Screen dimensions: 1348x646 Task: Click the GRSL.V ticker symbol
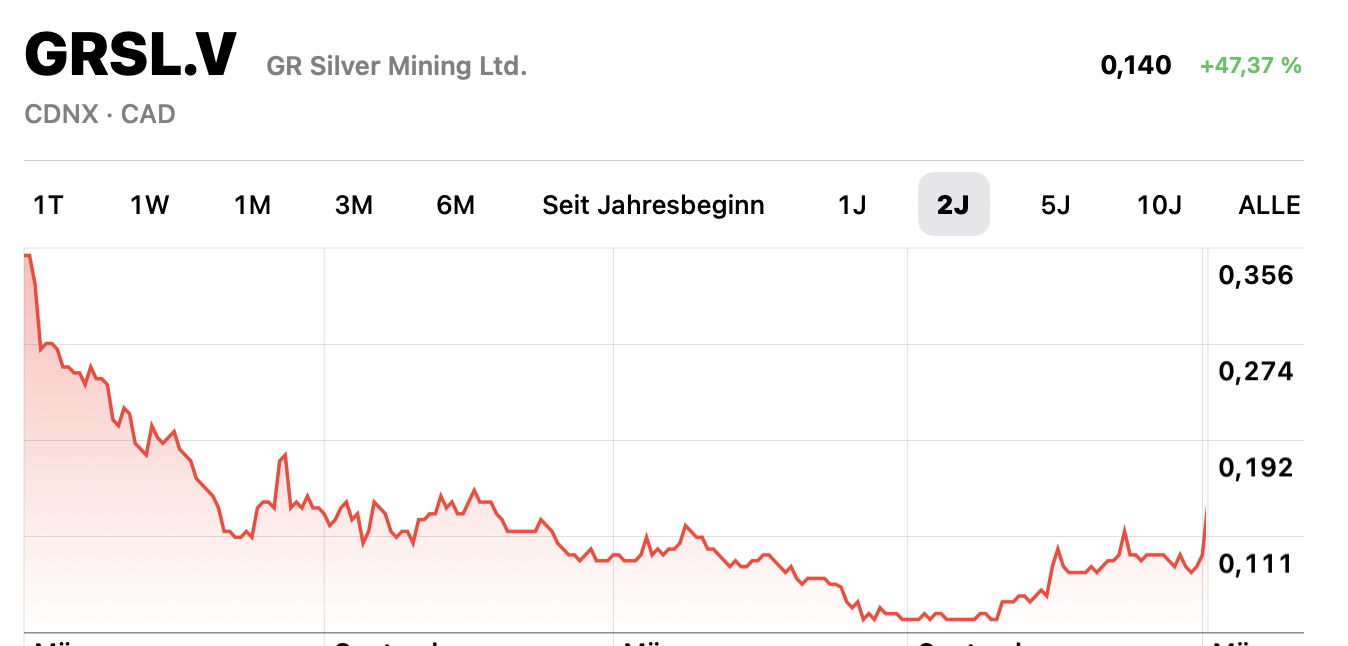point(130,57)
